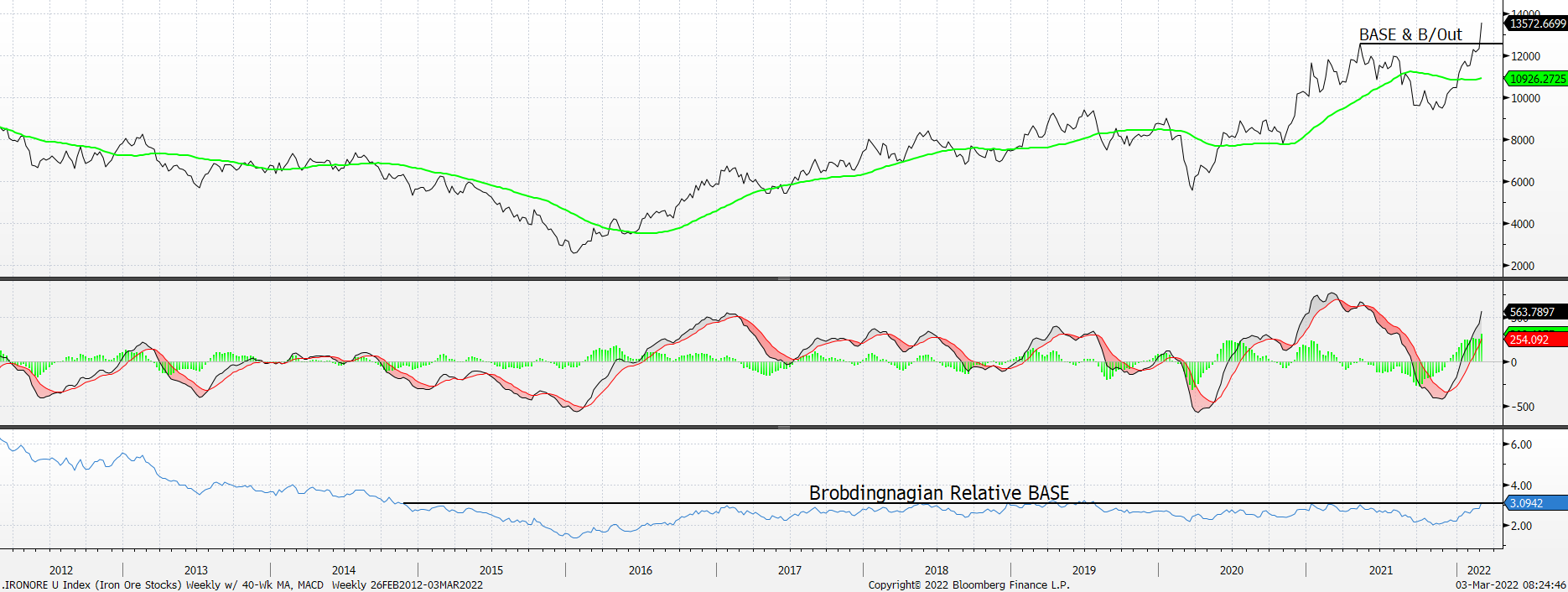Click the Bloomberg Finance L.P. copyright text
The width and height of the screenshot is (1568, 592).
pos(968,585)
